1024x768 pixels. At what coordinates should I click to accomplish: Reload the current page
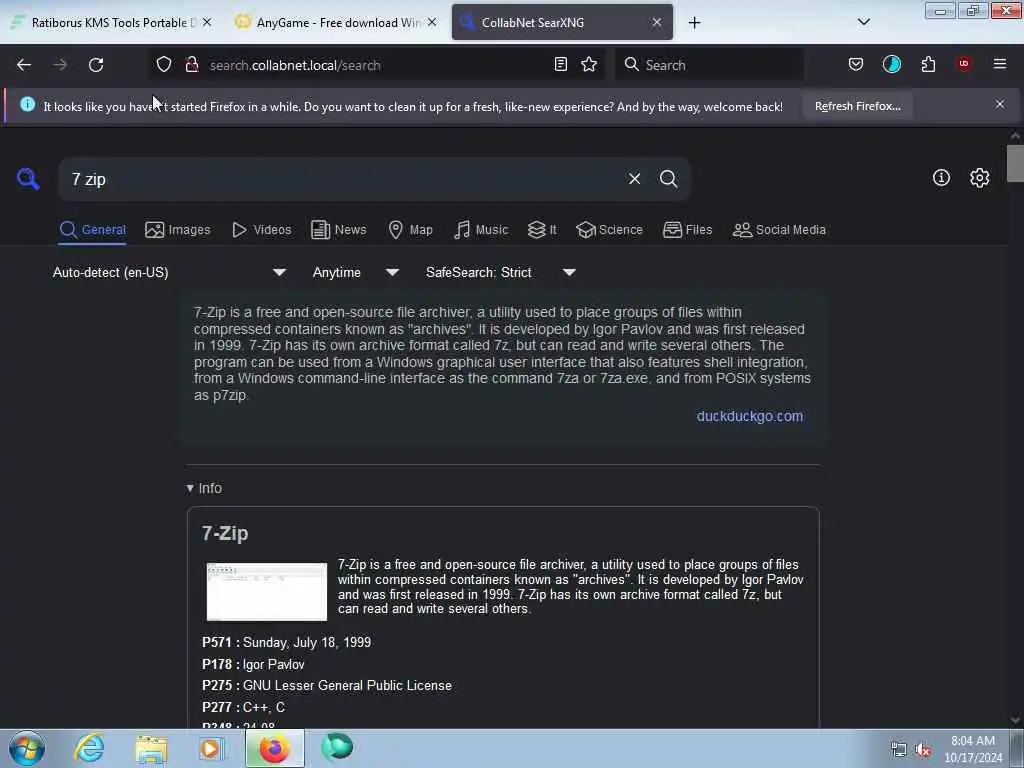[x=96, y=65]
